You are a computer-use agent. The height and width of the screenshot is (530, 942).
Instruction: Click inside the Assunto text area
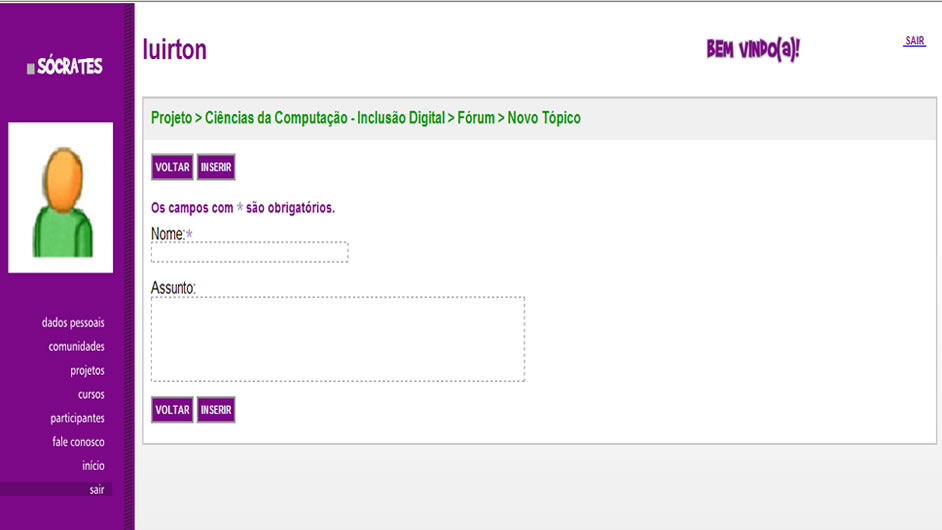337,338
